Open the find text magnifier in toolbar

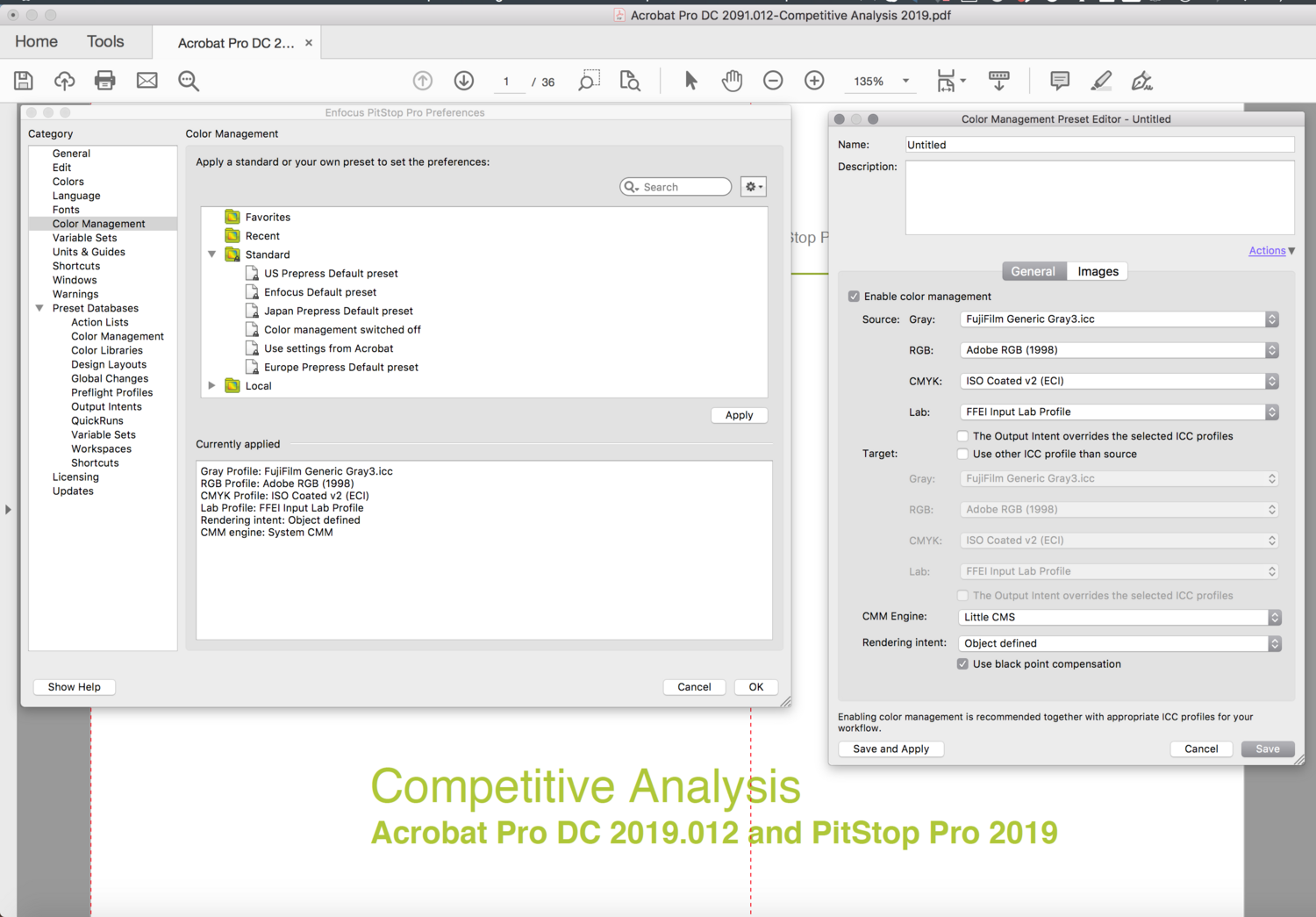189,81
